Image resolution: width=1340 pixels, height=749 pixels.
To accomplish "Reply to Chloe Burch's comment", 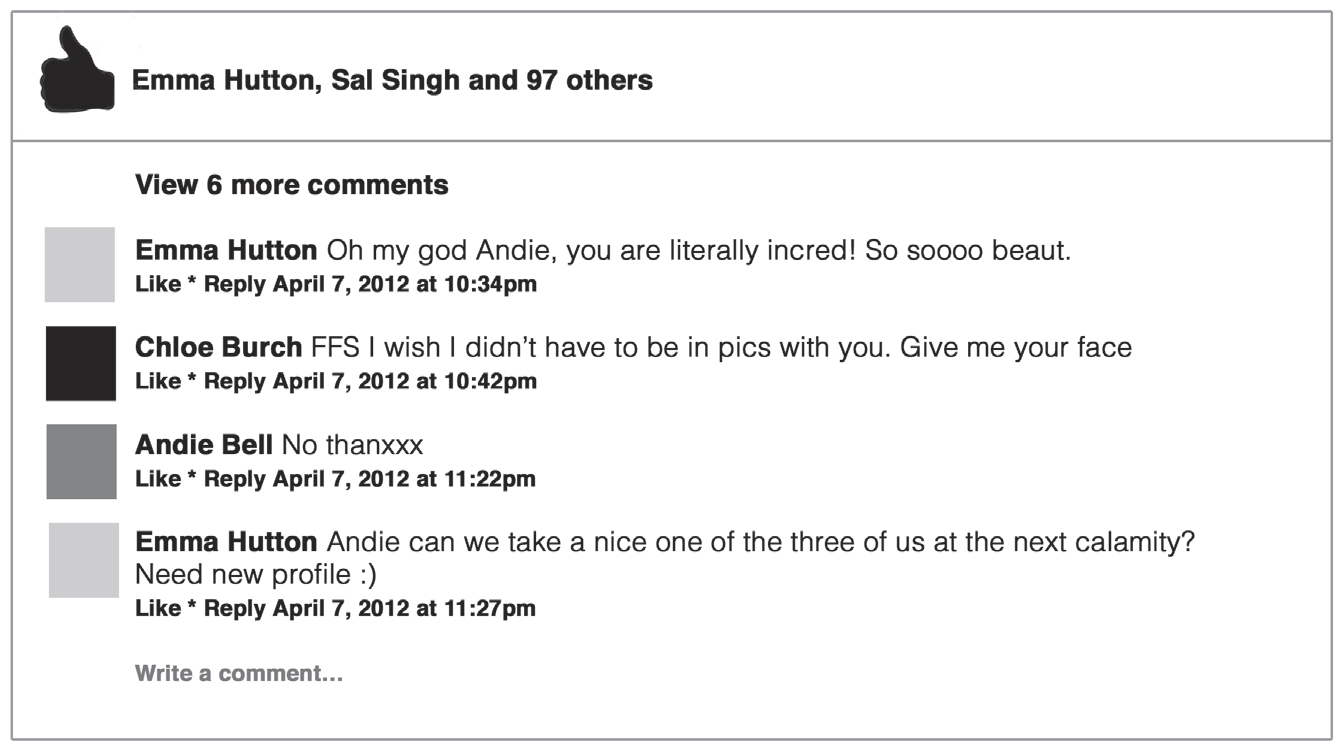I will (234, 381).
